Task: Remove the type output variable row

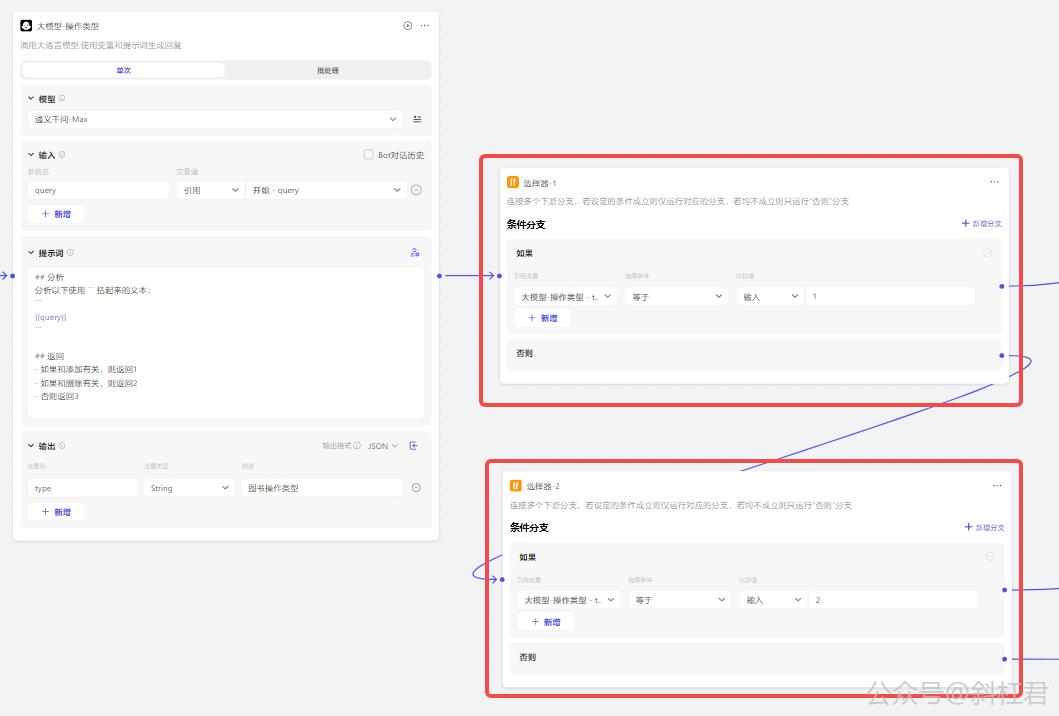Action: (x=416, y=488)
